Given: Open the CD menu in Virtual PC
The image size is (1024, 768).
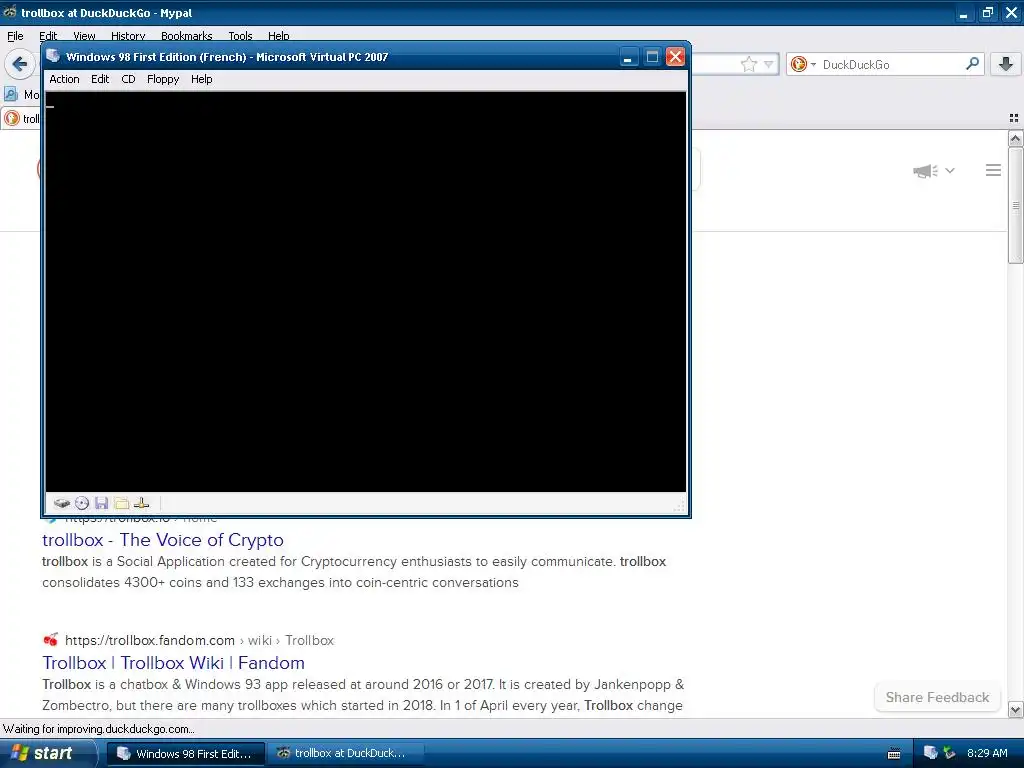Looking at the screenshot, I should pyautogui.click(x=128, y=79).
